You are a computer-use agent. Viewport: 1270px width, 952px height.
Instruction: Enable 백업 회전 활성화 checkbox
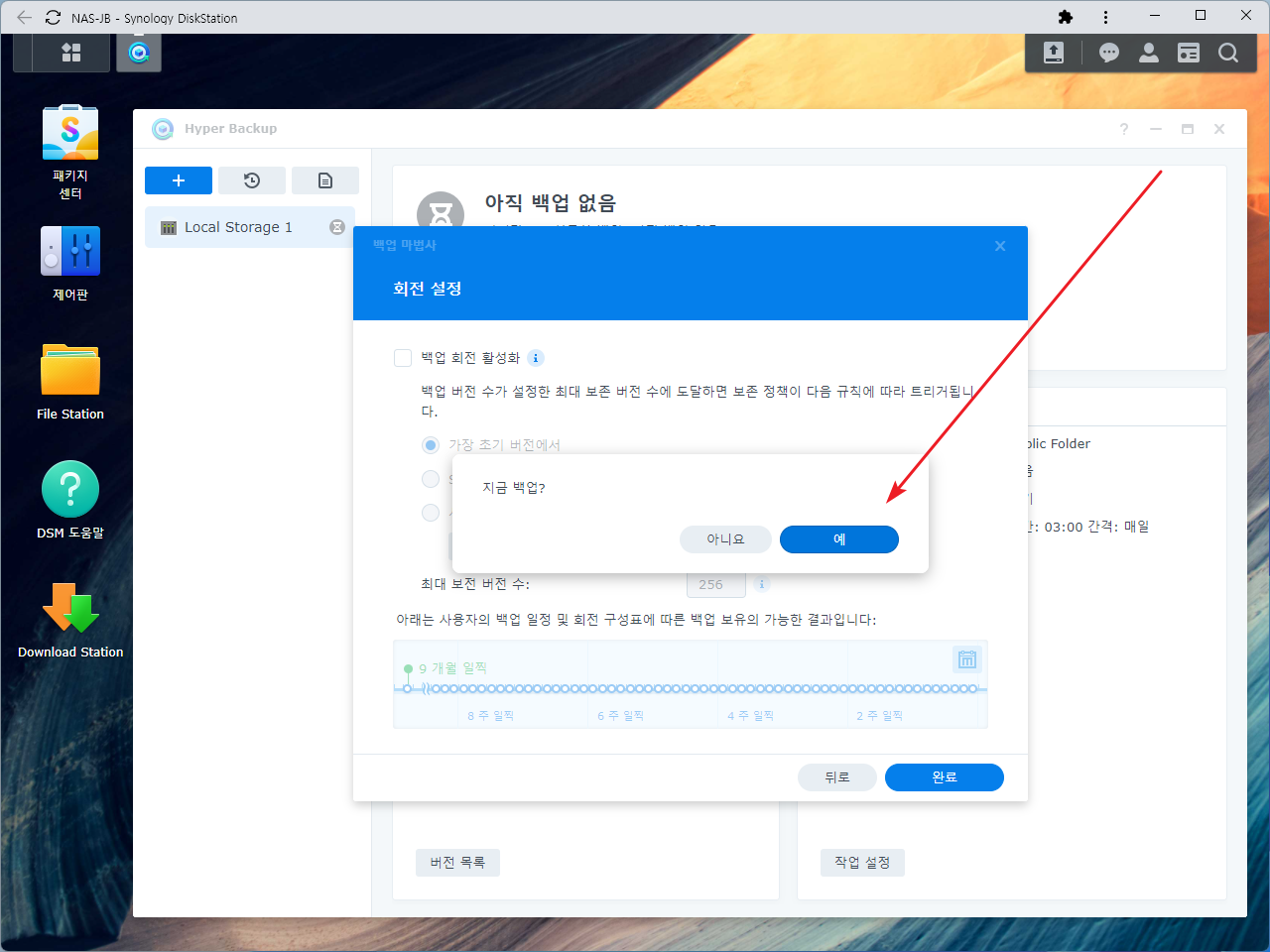point(403,358)
